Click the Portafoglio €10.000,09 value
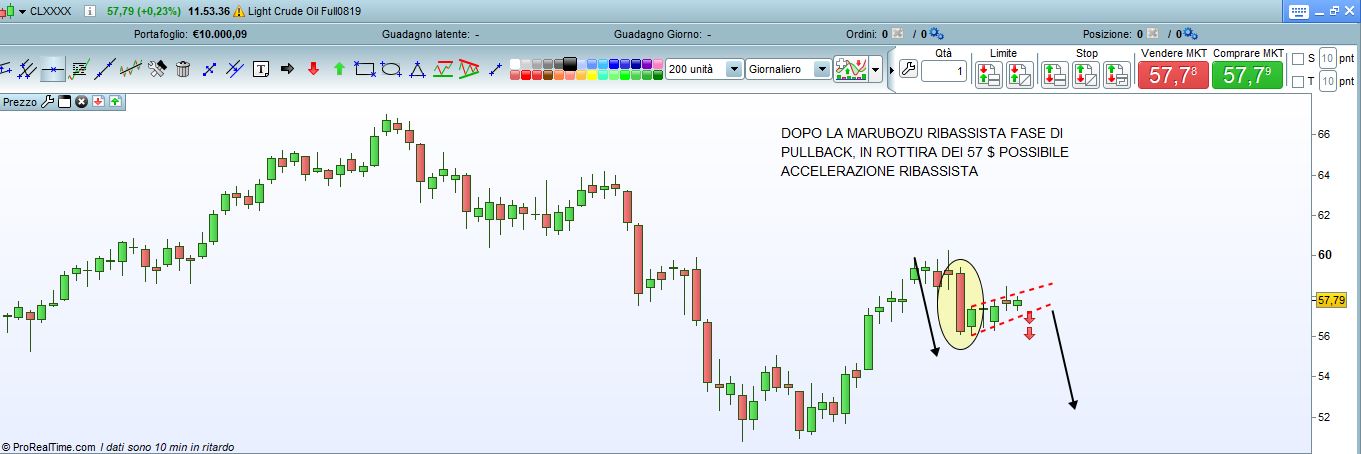This screenshot has width=1361, height=454. [x=220, y=33]
